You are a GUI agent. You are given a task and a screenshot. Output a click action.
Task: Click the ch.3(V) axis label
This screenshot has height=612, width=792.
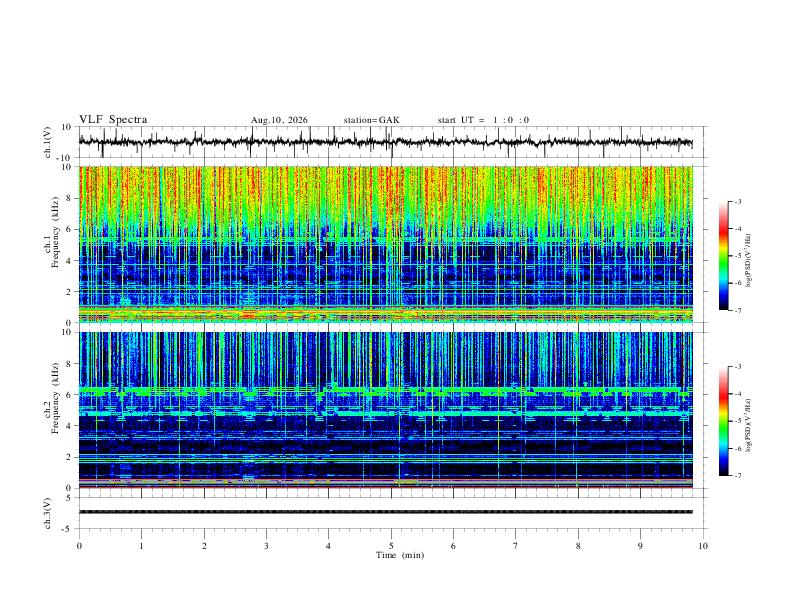[48, 513]
